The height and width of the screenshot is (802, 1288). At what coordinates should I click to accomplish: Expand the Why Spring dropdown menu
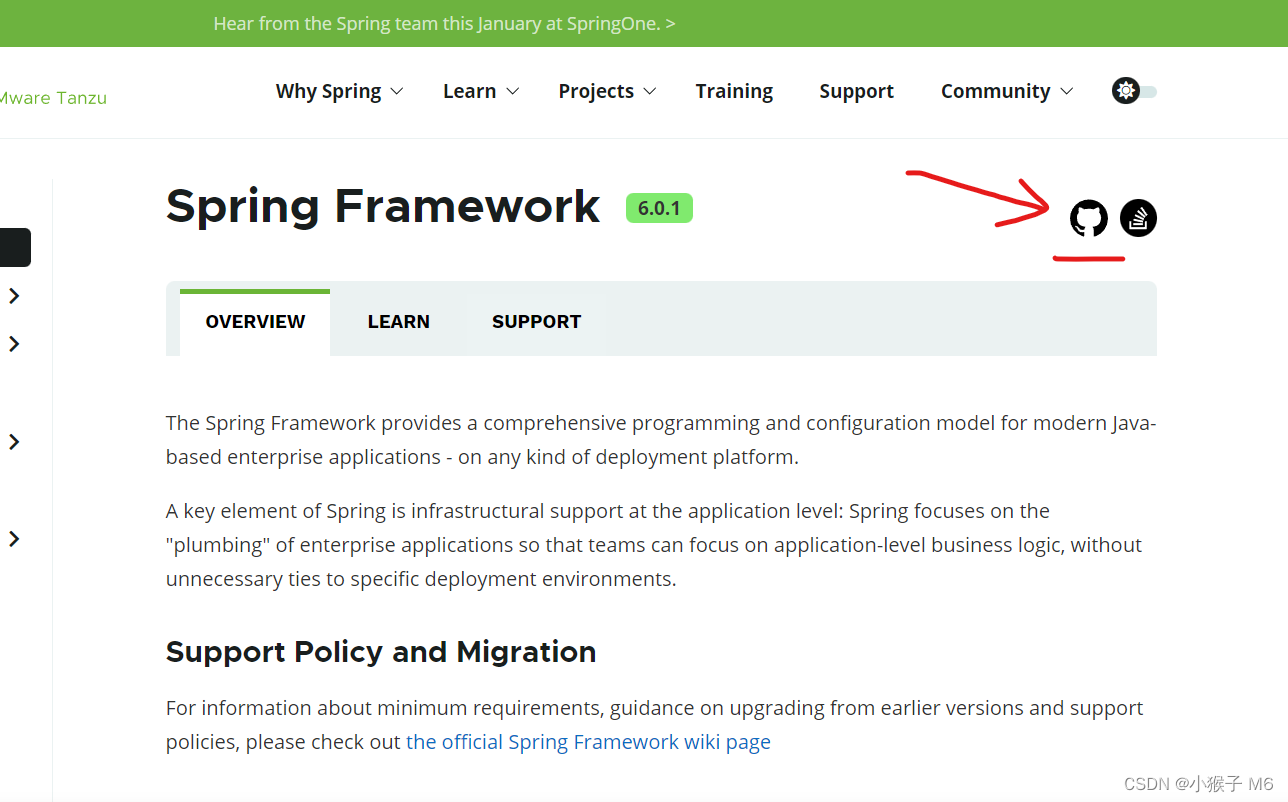click(339, 91)
